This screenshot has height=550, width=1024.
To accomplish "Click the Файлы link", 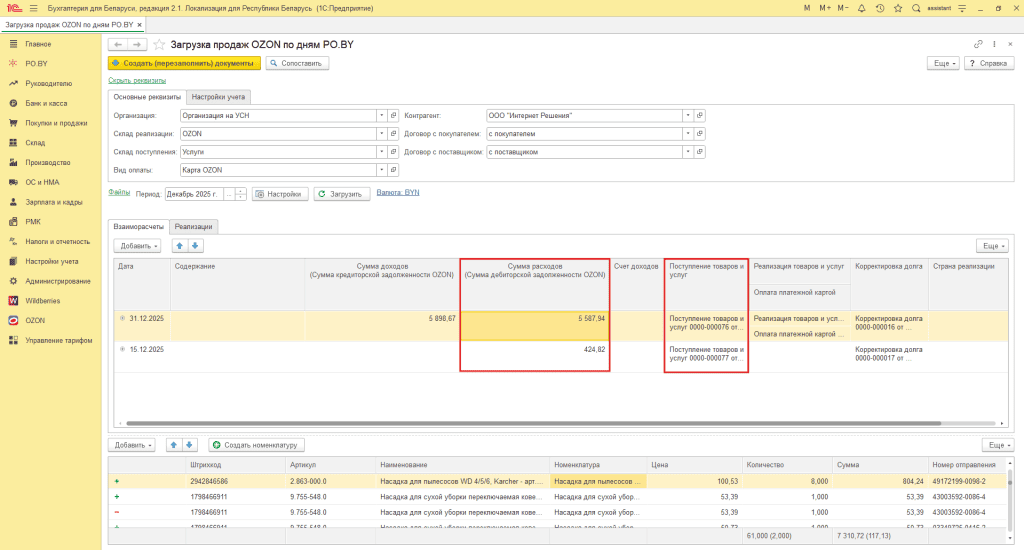I will tap(119, 193).
